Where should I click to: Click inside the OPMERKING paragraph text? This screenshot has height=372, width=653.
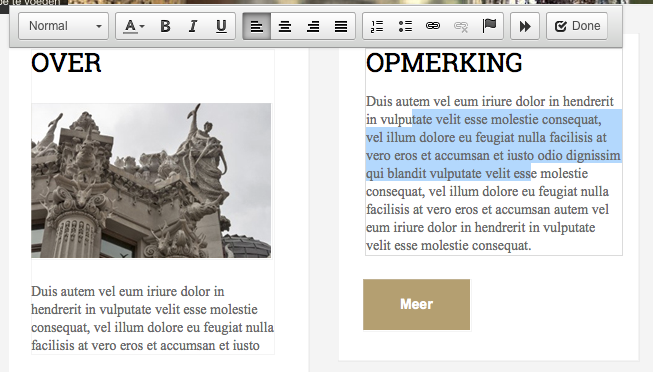(493, 173)
